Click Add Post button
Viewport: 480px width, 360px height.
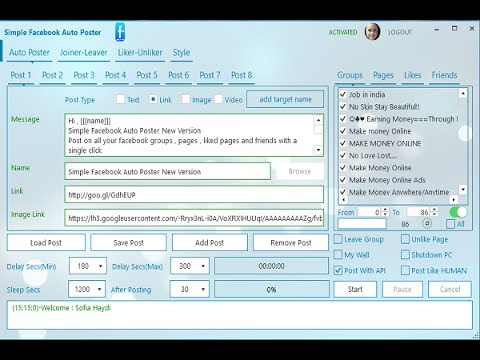[210, 242]
